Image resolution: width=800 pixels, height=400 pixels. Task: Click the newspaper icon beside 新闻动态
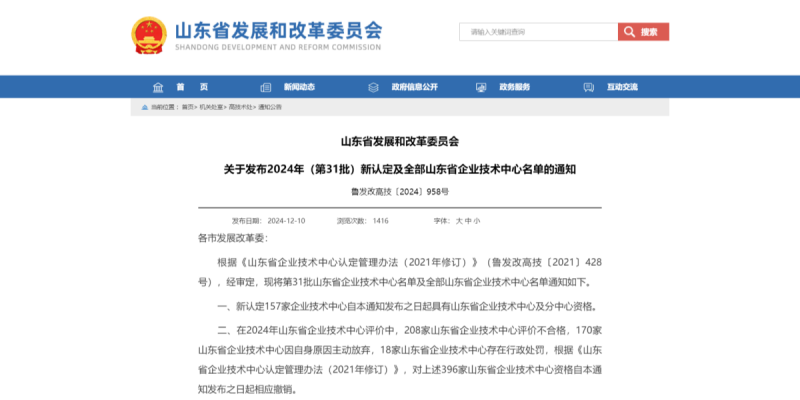266,88
